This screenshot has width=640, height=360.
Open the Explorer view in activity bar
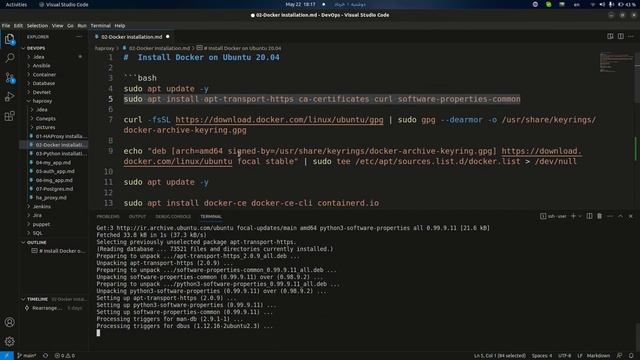point(9,39)
